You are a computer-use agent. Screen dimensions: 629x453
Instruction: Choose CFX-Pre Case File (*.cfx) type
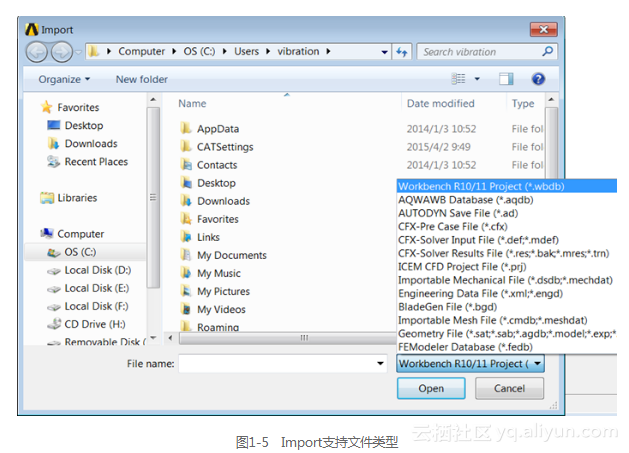click(506, 226)
